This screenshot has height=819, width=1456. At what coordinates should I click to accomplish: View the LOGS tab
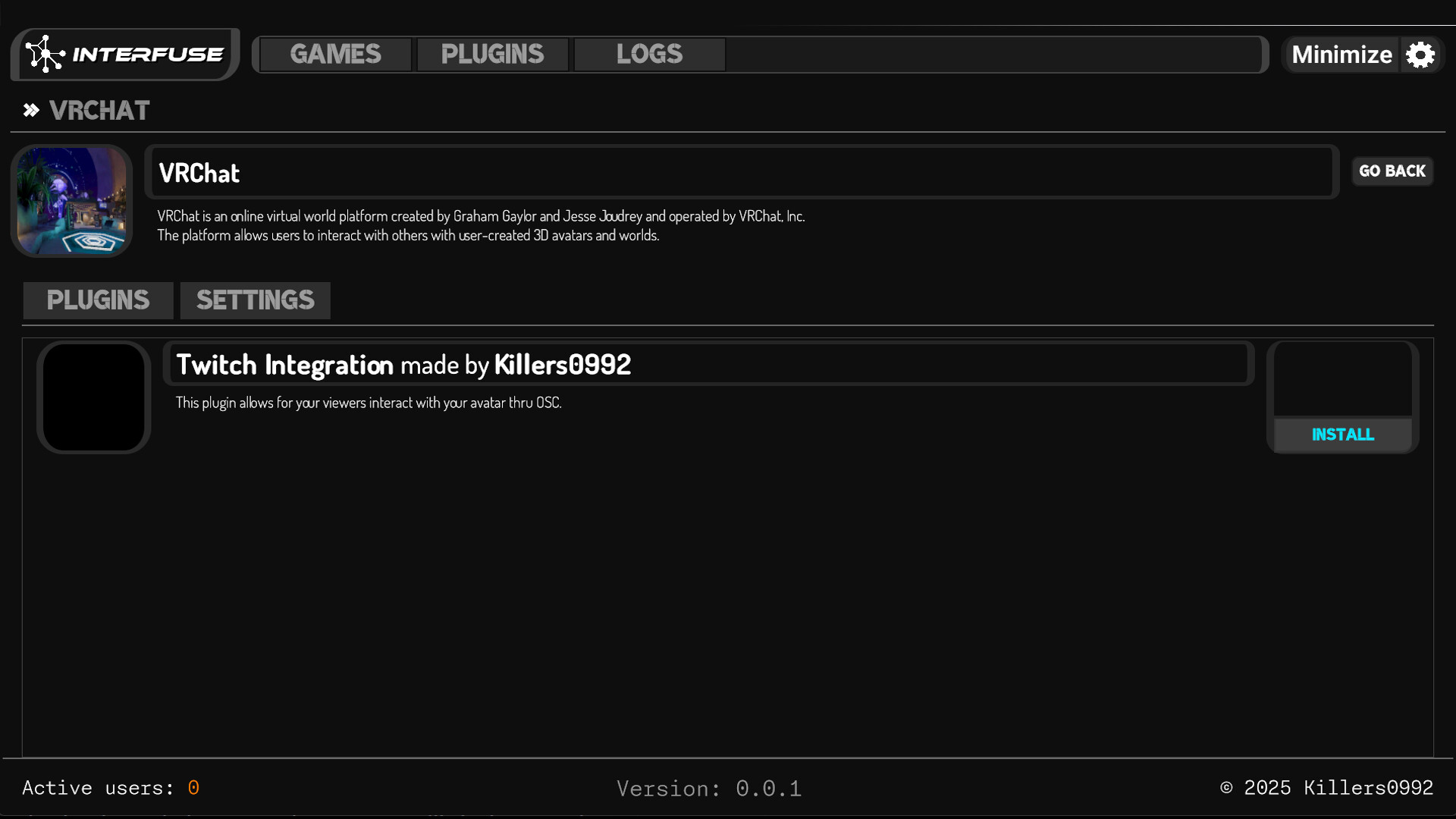pos(649,54)
